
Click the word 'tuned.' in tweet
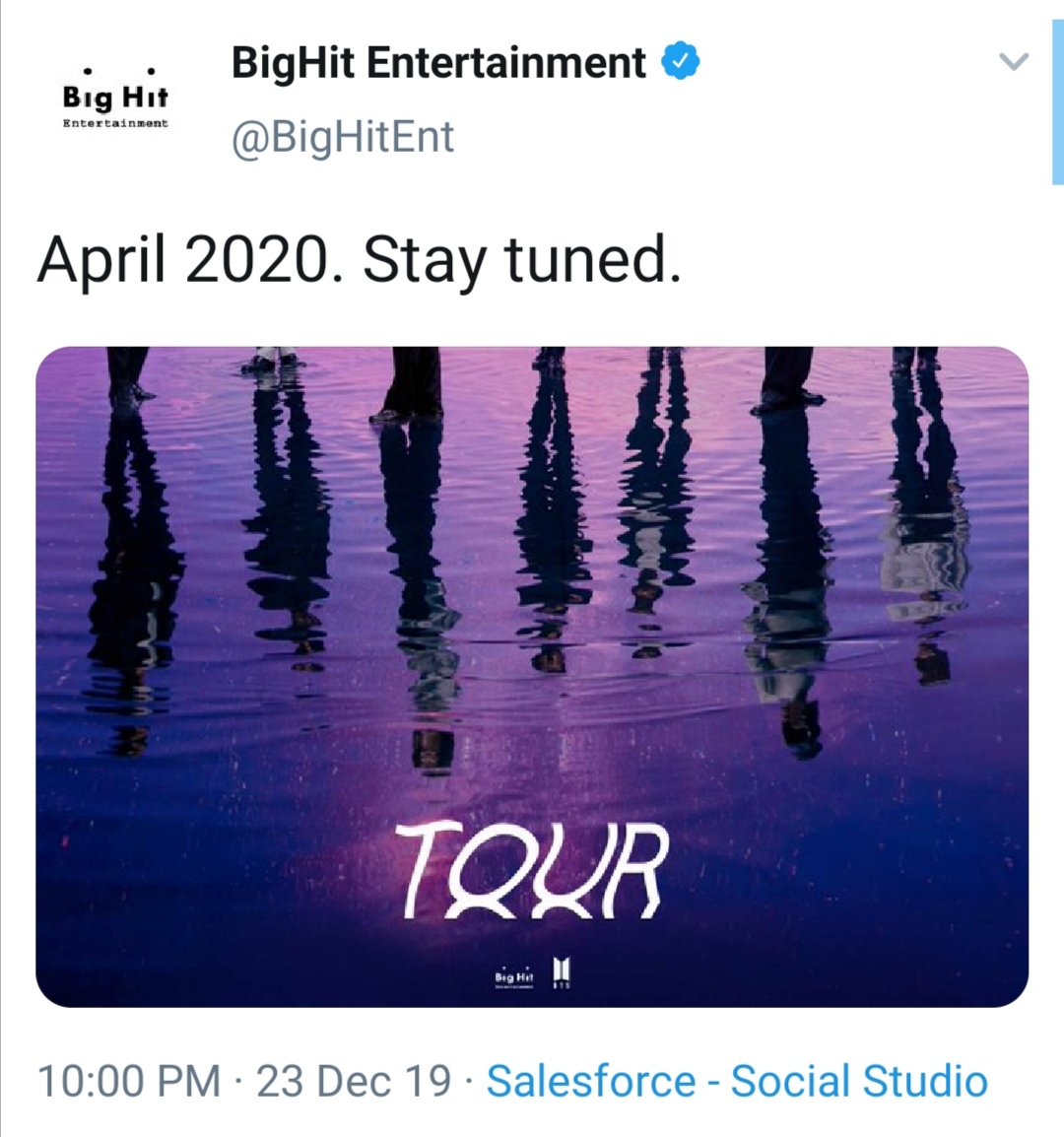point(592,260)
